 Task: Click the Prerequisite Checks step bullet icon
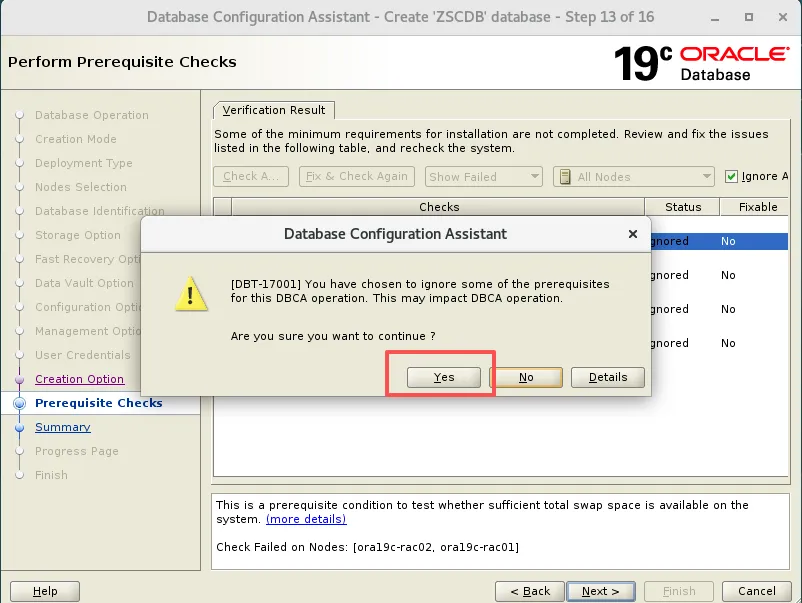[x=19, y=403]
